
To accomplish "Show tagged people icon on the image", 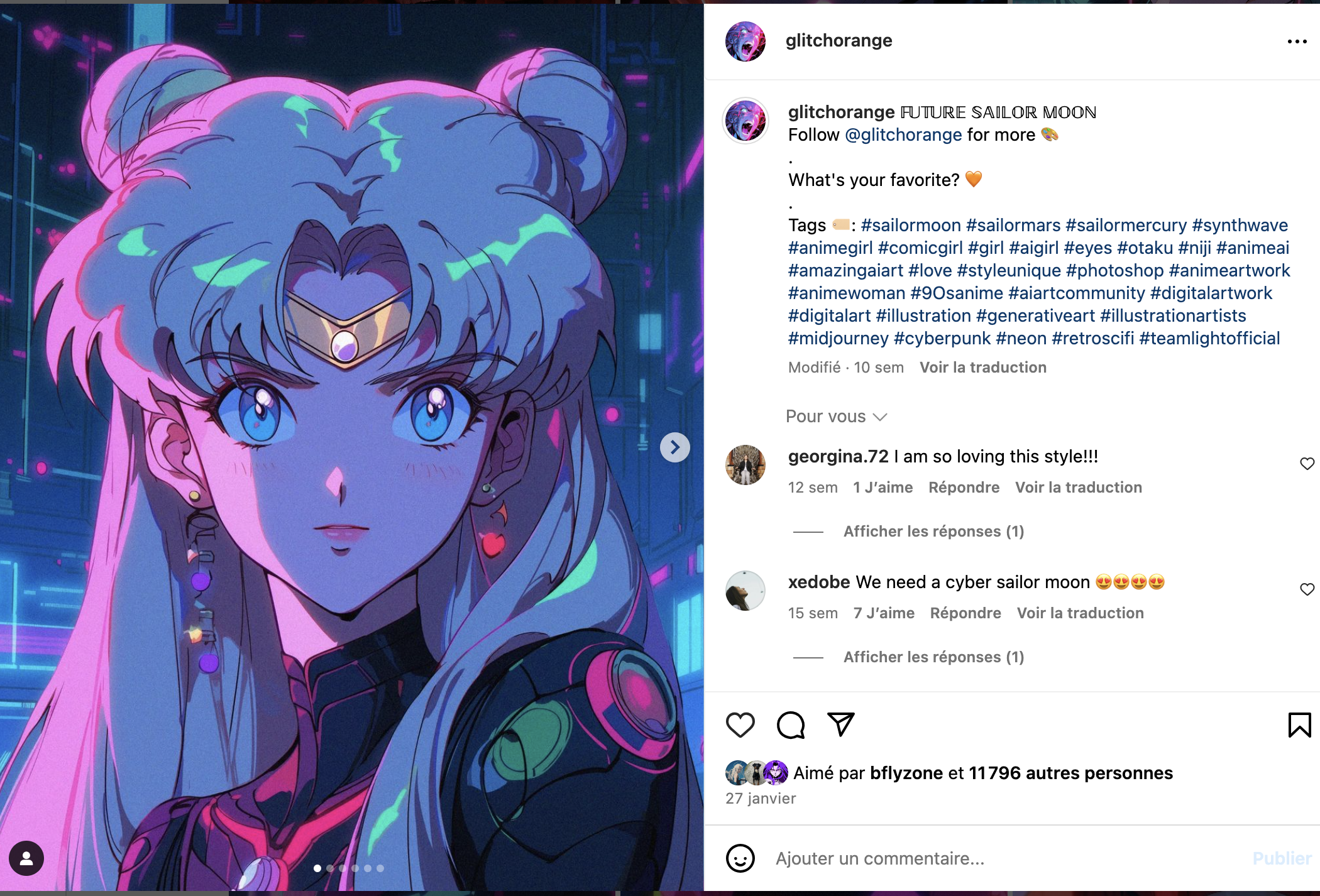I will click(x=26, y=858).
